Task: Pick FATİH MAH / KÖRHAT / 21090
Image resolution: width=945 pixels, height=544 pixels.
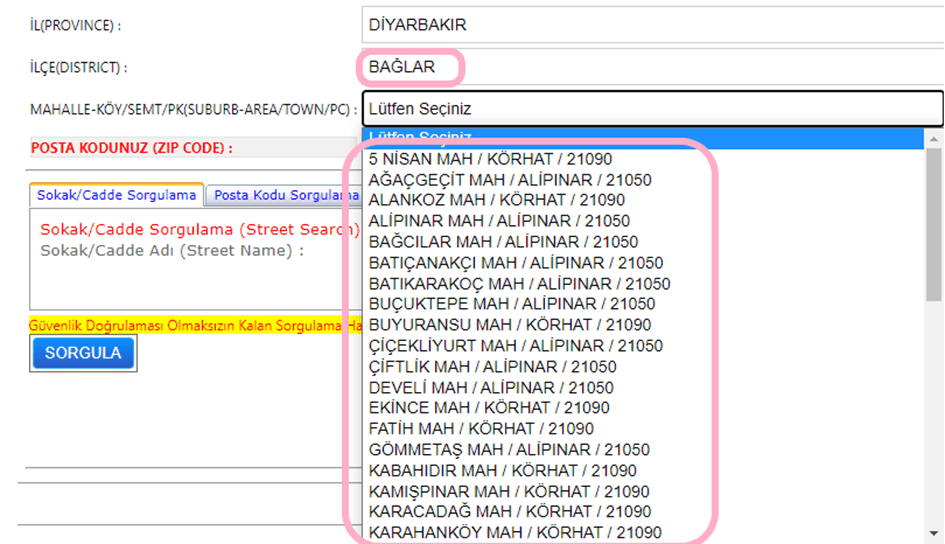Action: (x=481, y=429)
